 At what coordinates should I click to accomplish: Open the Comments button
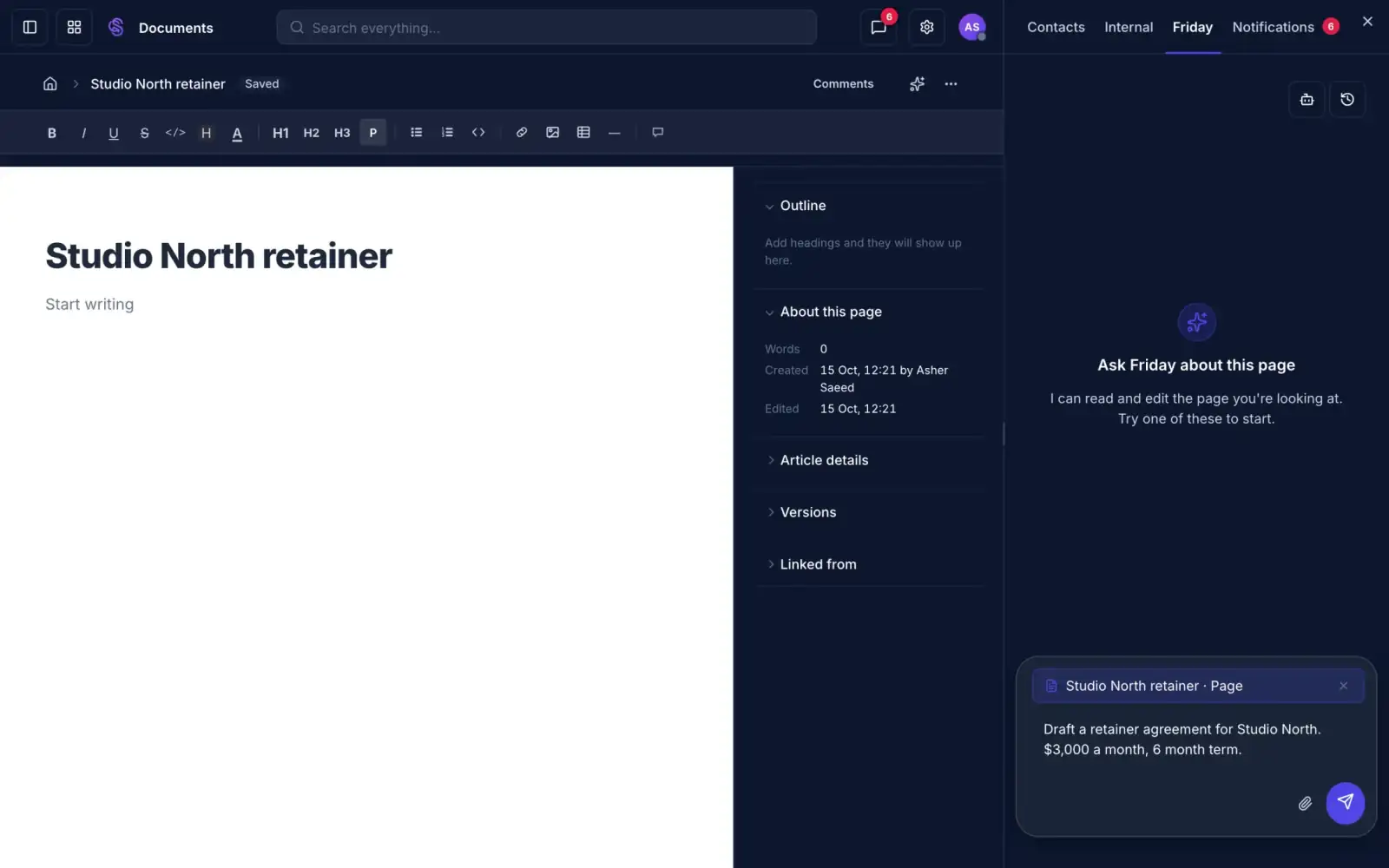pos(843,83)
